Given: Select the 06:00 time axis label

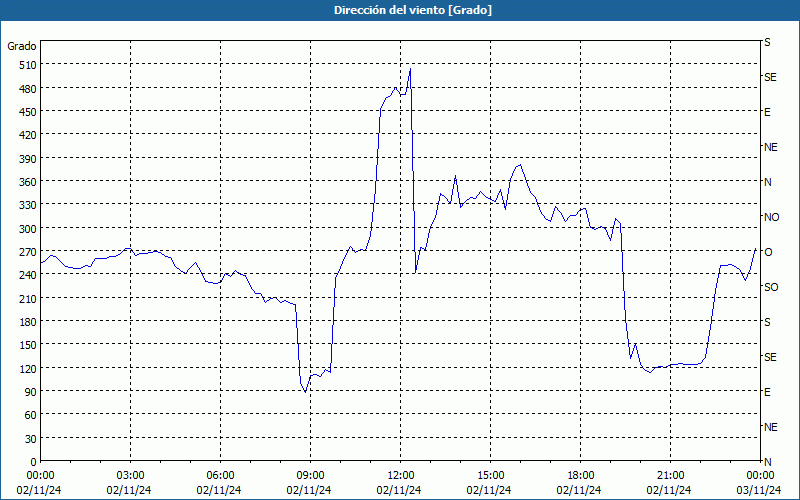Looking at the screenshot, I should tap(220, 476).
